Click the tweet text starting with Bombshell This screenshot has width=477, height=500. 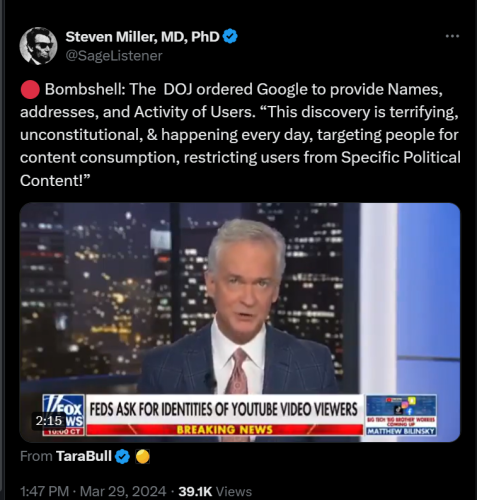pos(240,135)
